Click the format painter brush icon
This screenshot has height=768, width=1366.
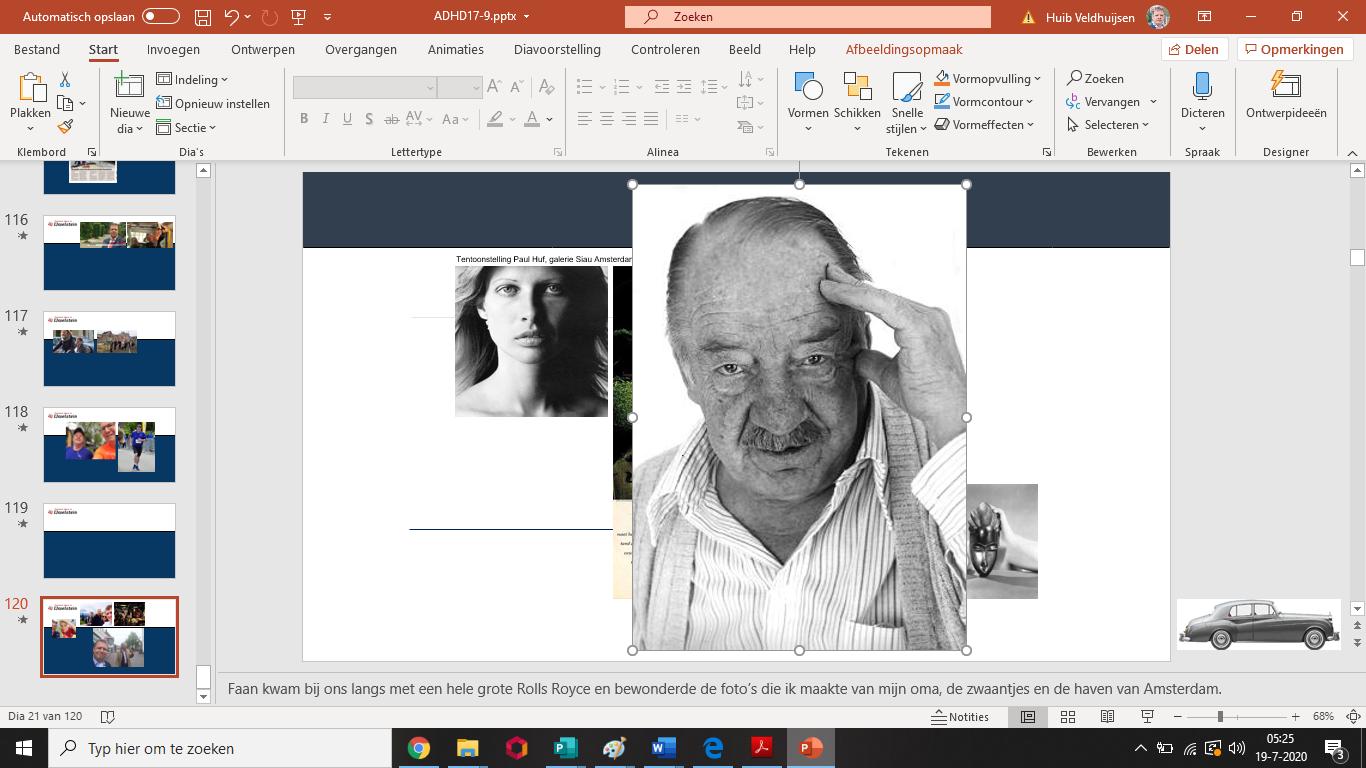point(65,127)
